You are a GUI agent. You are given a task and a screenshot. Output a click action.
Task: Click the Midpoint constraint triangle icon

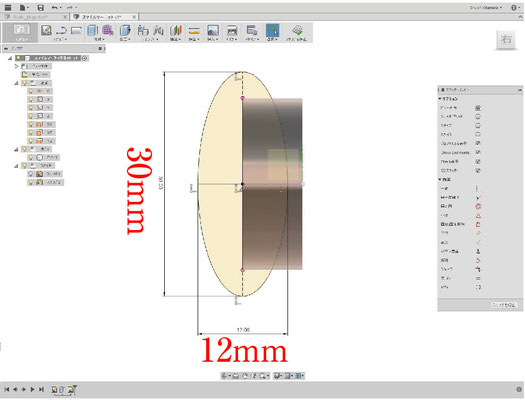478,216
